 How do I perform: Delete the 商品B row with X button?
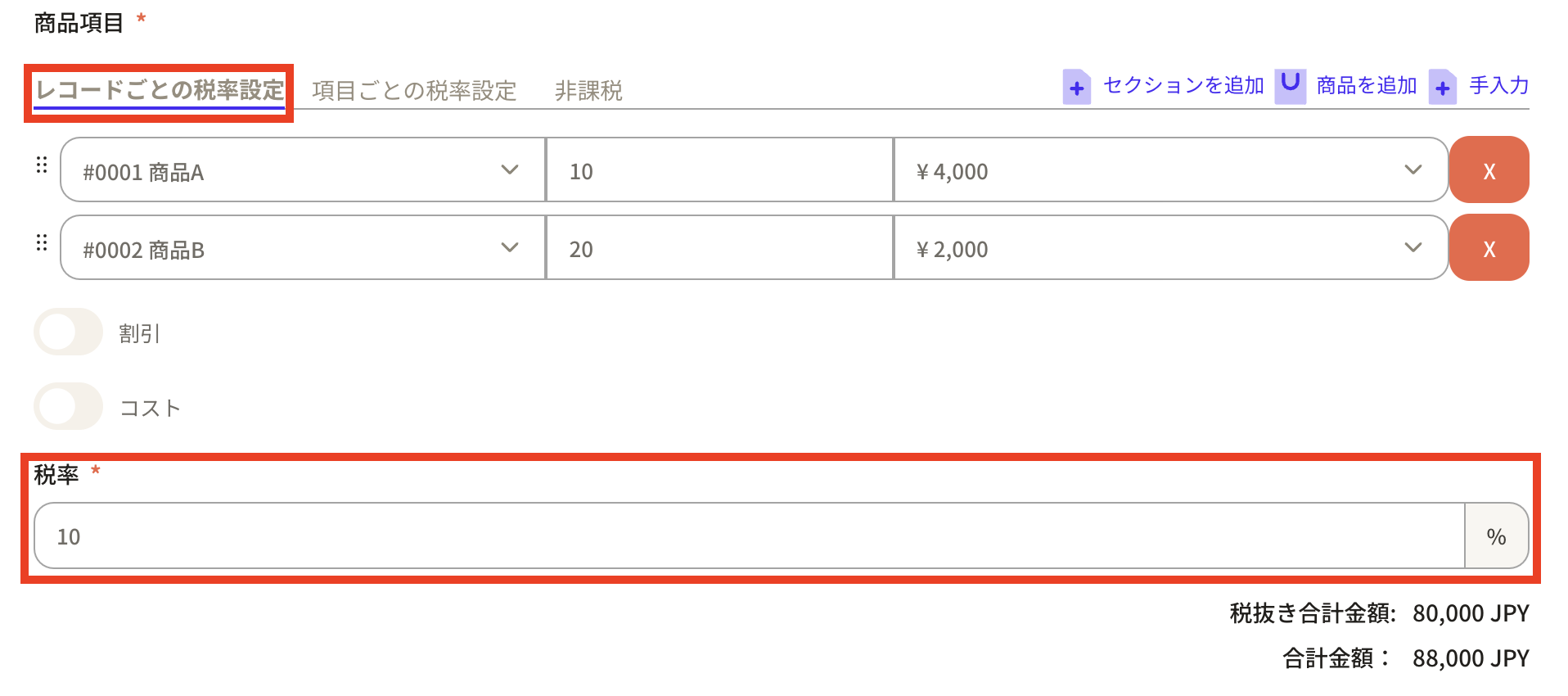point(1489,248)
